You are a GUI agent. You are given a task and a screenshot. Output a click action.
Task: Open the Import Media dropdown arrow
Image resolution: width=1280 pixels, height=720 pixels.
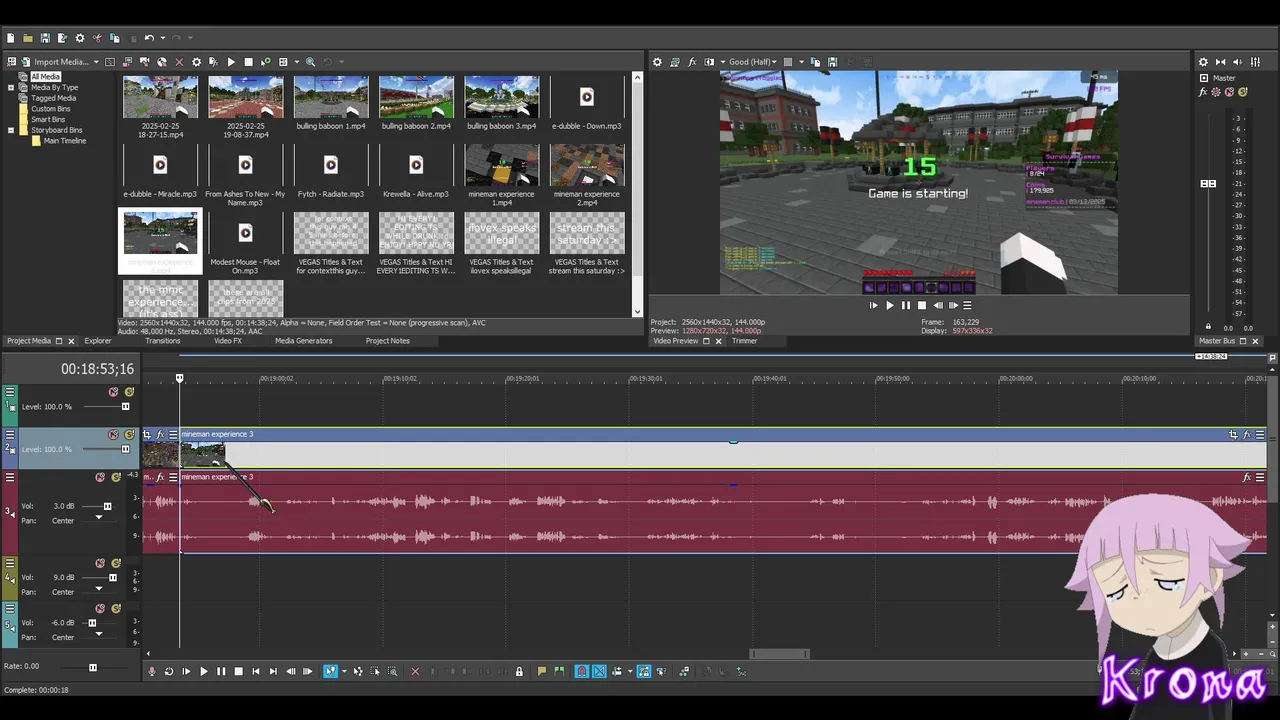[x=96, y=62]
